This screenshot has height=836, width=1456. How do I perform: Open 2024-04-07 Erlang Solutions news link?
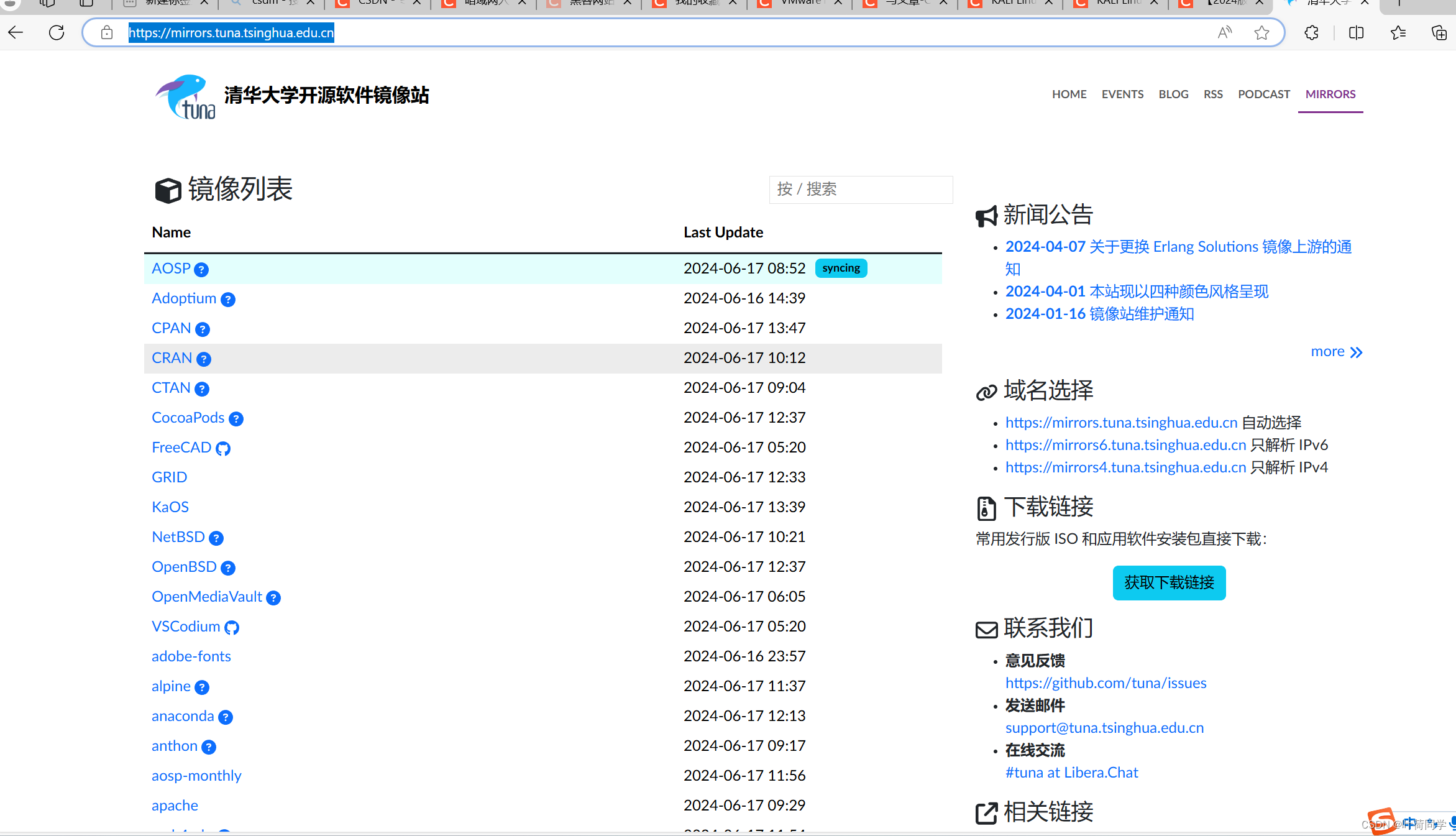(1178, 258)
